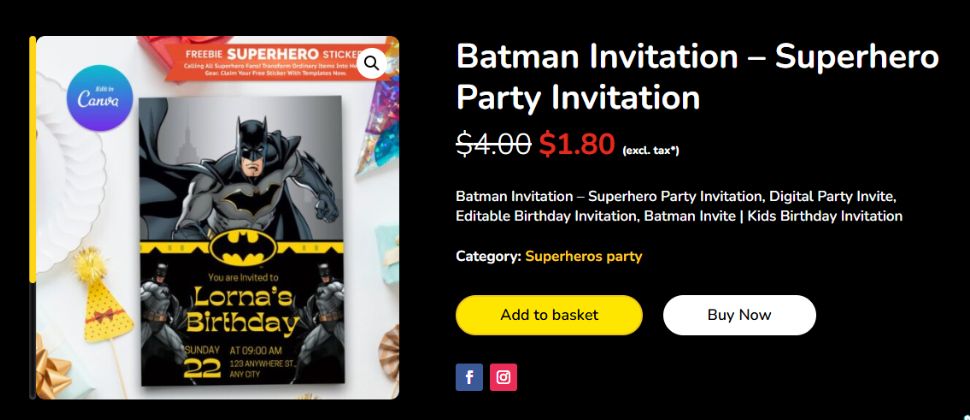Click the excl. tax note
This screenshot has width=970, height=420.
tap(651, 150)
